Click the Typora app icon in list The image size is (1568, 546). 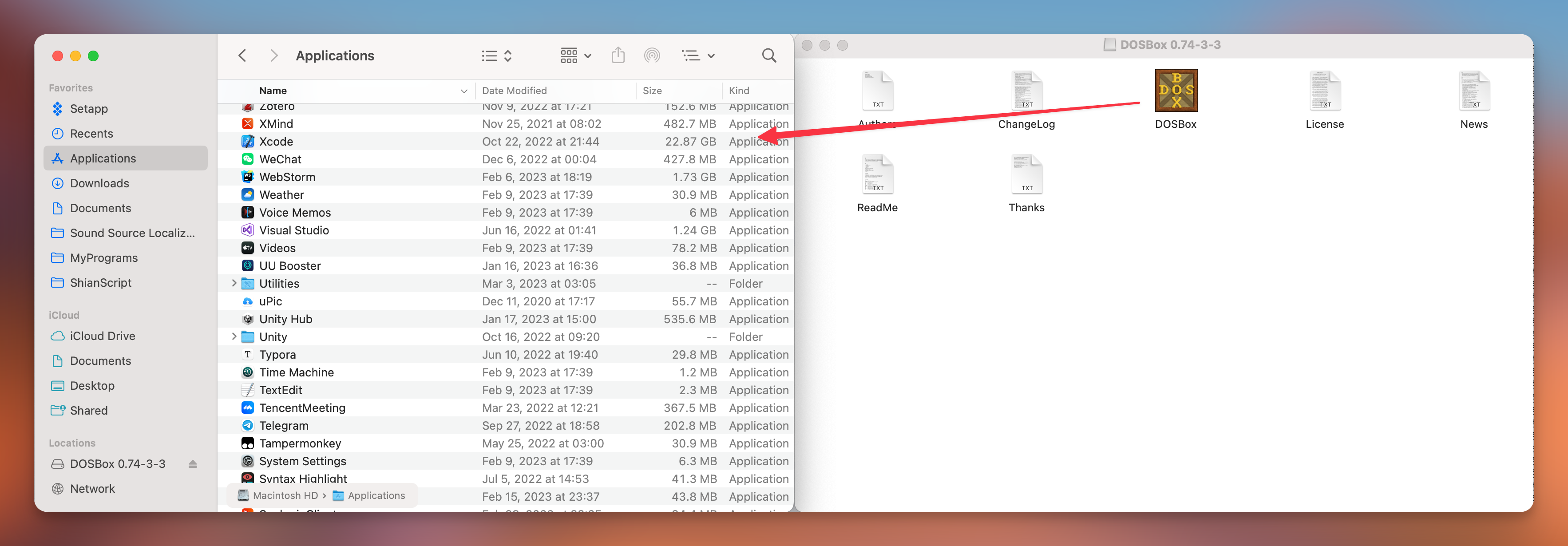click(248, 354)
